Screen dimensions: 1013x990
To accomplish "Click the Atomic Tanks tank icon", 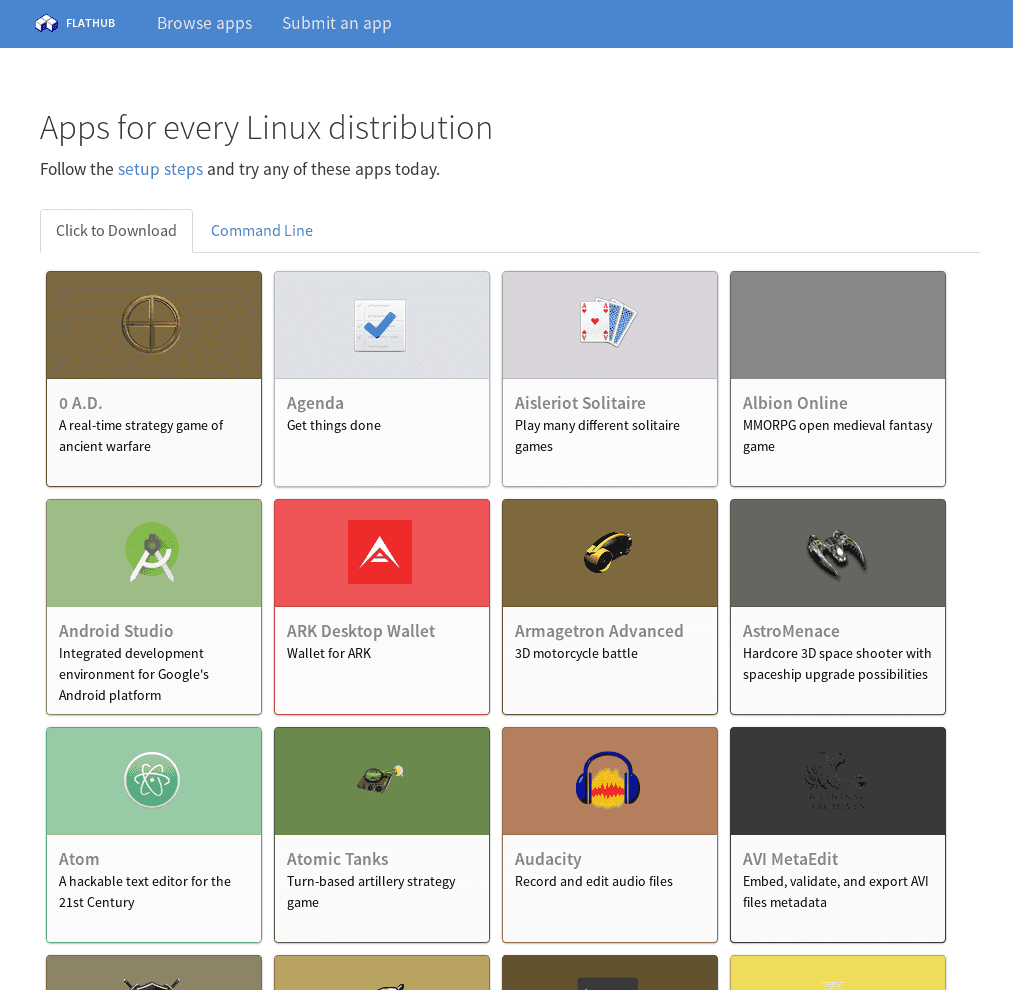I will [x=380, y=778].
